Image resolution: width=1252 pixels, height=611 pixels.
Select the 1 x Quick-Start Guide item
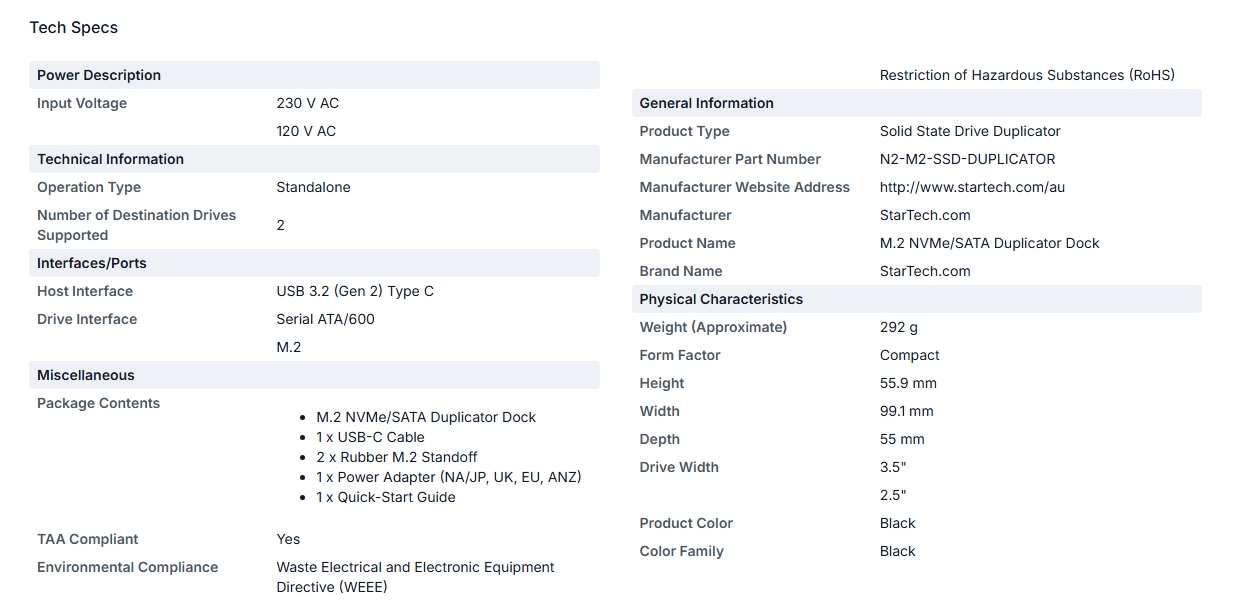[x=386, y=497]
